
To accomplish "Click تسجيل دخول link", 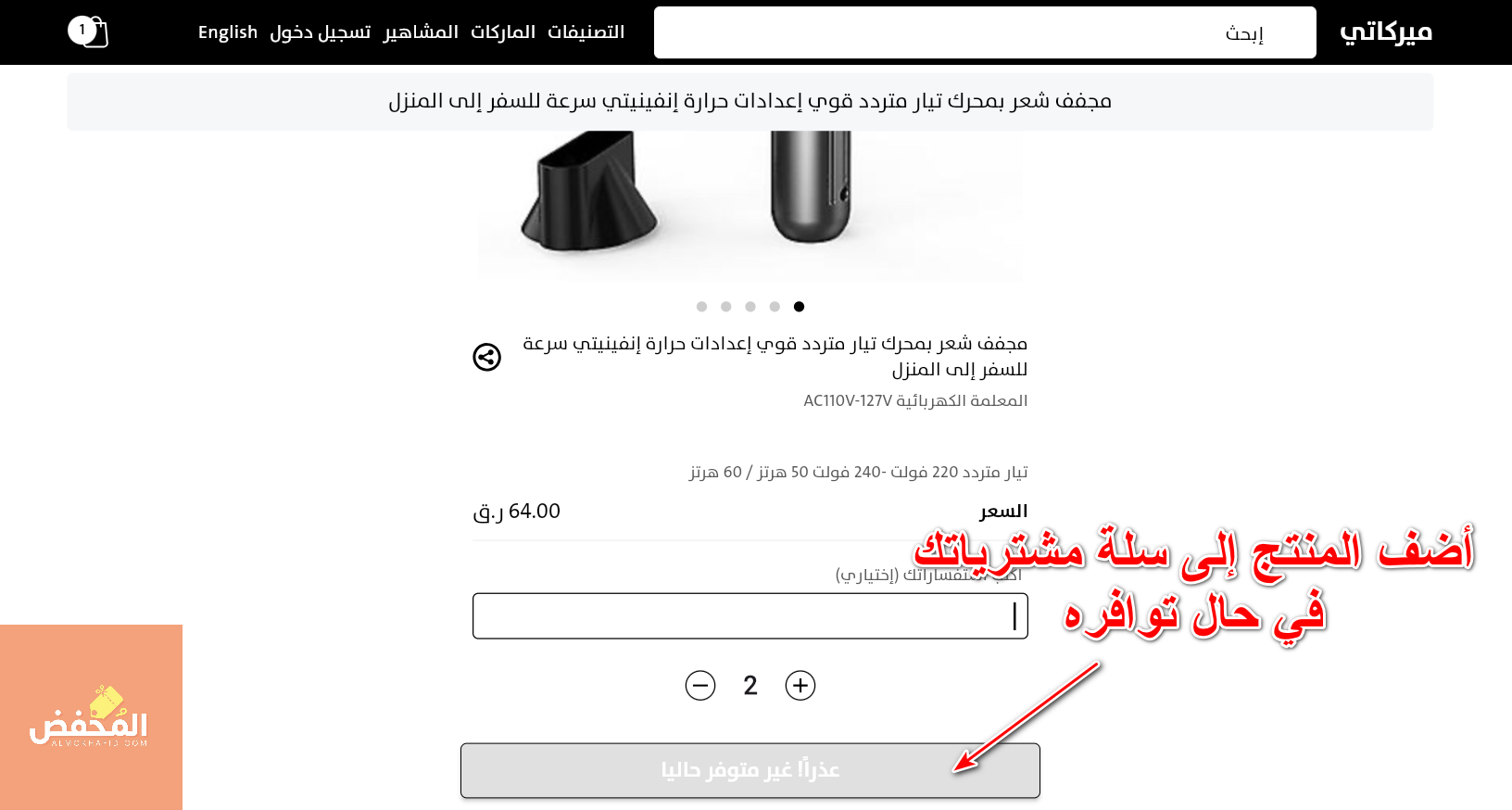I will click(321, 32).
